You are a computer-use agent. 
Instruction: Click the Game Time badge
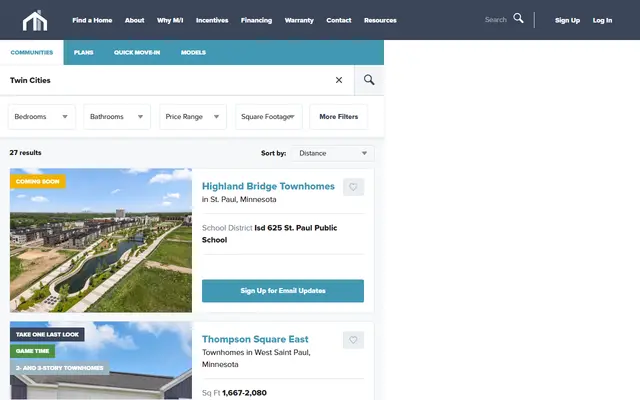tap(33, 351)
